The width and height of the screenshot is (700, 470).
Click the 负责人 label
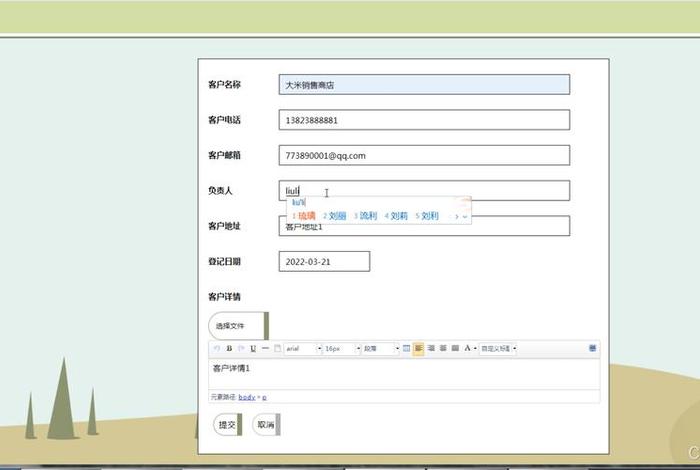pos(220,191)
